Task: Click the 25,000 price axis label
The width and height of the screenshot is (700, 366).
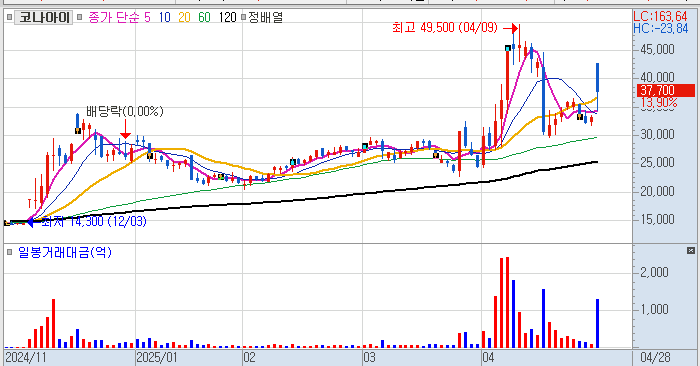Action: click(x=657, y=163)
